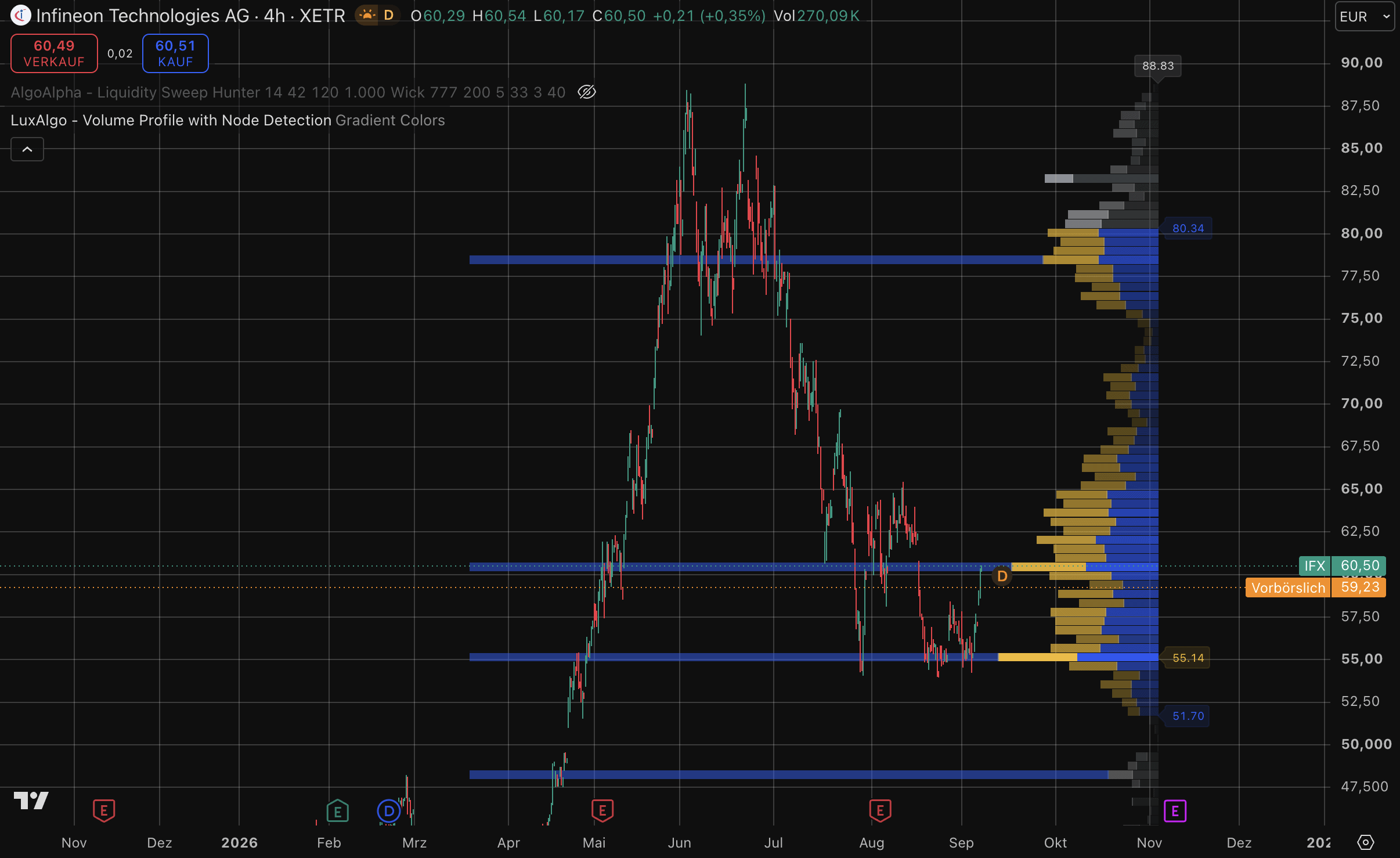Click the open price O60,29
The height and width of the screenshot is (858, 1400).
pos(438,16)
